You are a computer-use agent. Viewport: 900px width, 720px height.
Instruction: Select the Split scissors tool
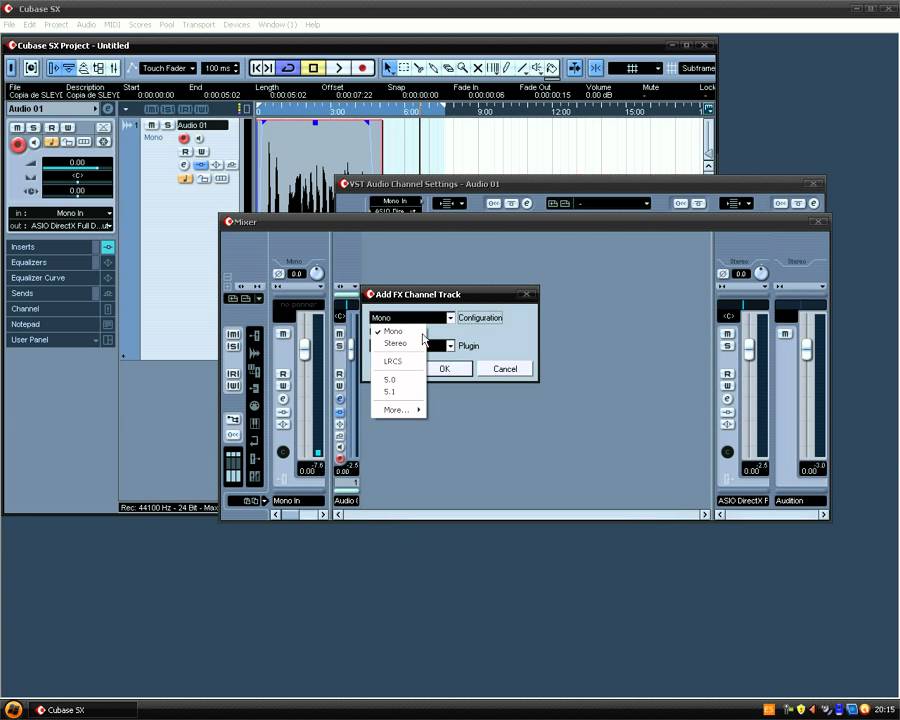click(x=418, y=68)
